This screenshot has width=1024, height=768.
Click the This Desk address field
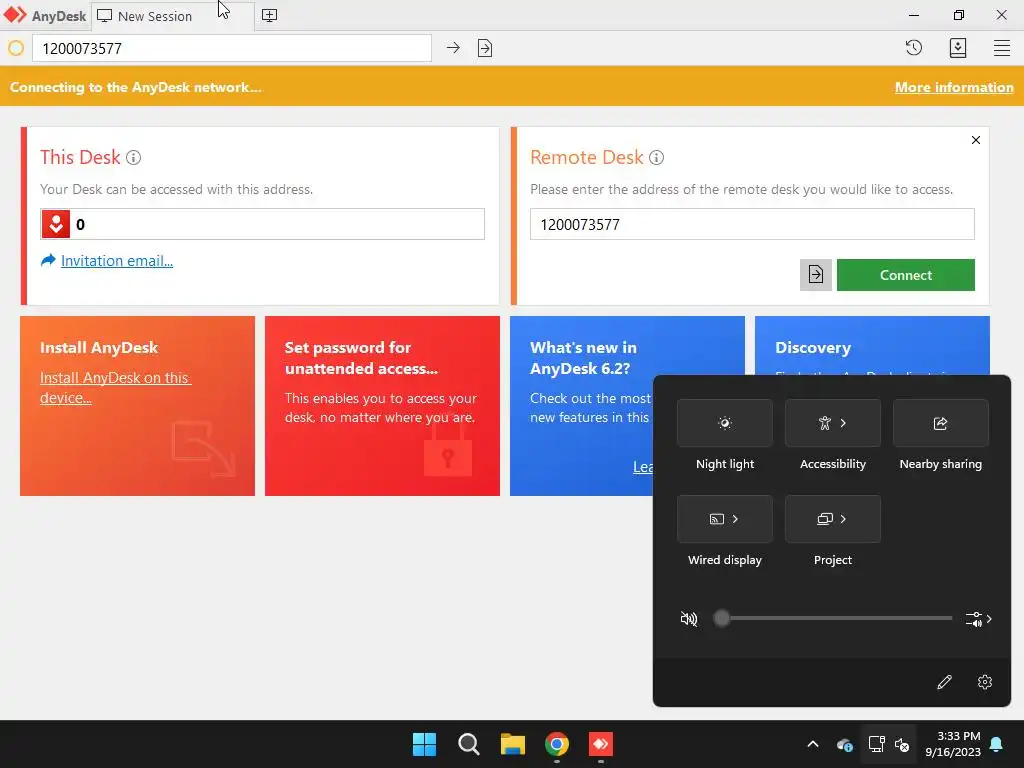263,224
